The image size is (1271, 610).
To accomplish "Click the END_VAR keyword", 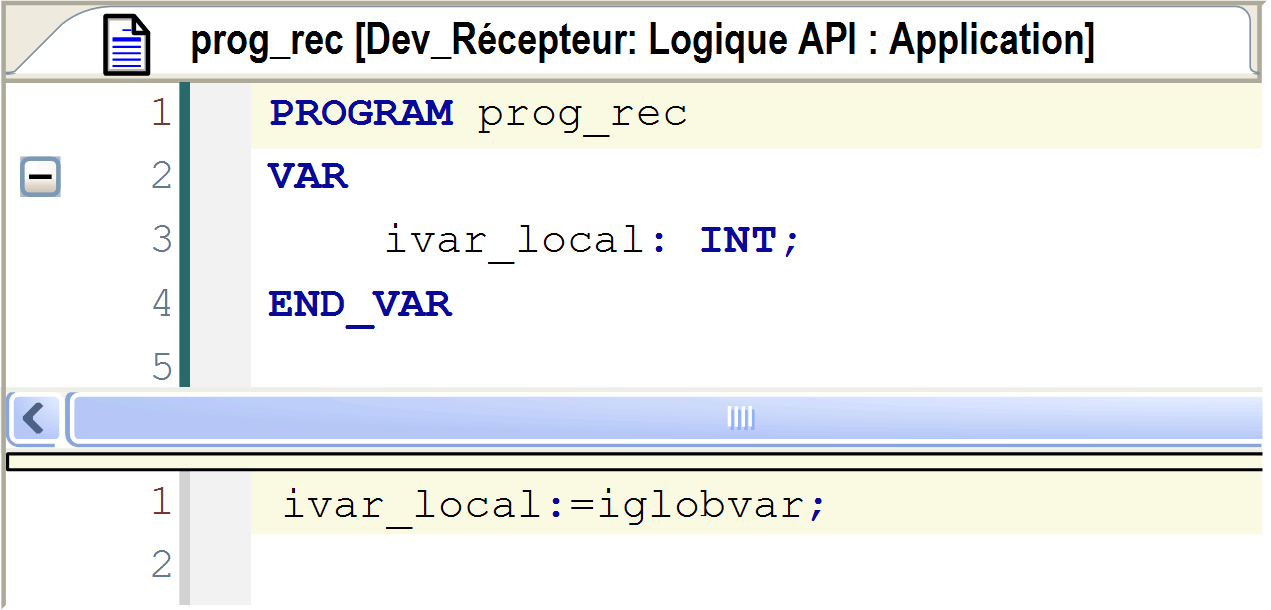I will (x=360, y=304).
